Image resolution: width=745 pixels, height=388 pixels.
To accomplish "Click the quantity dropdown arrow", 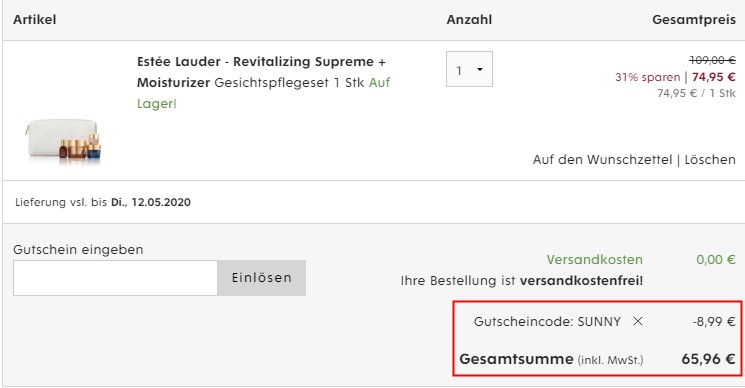I will 480,70.
